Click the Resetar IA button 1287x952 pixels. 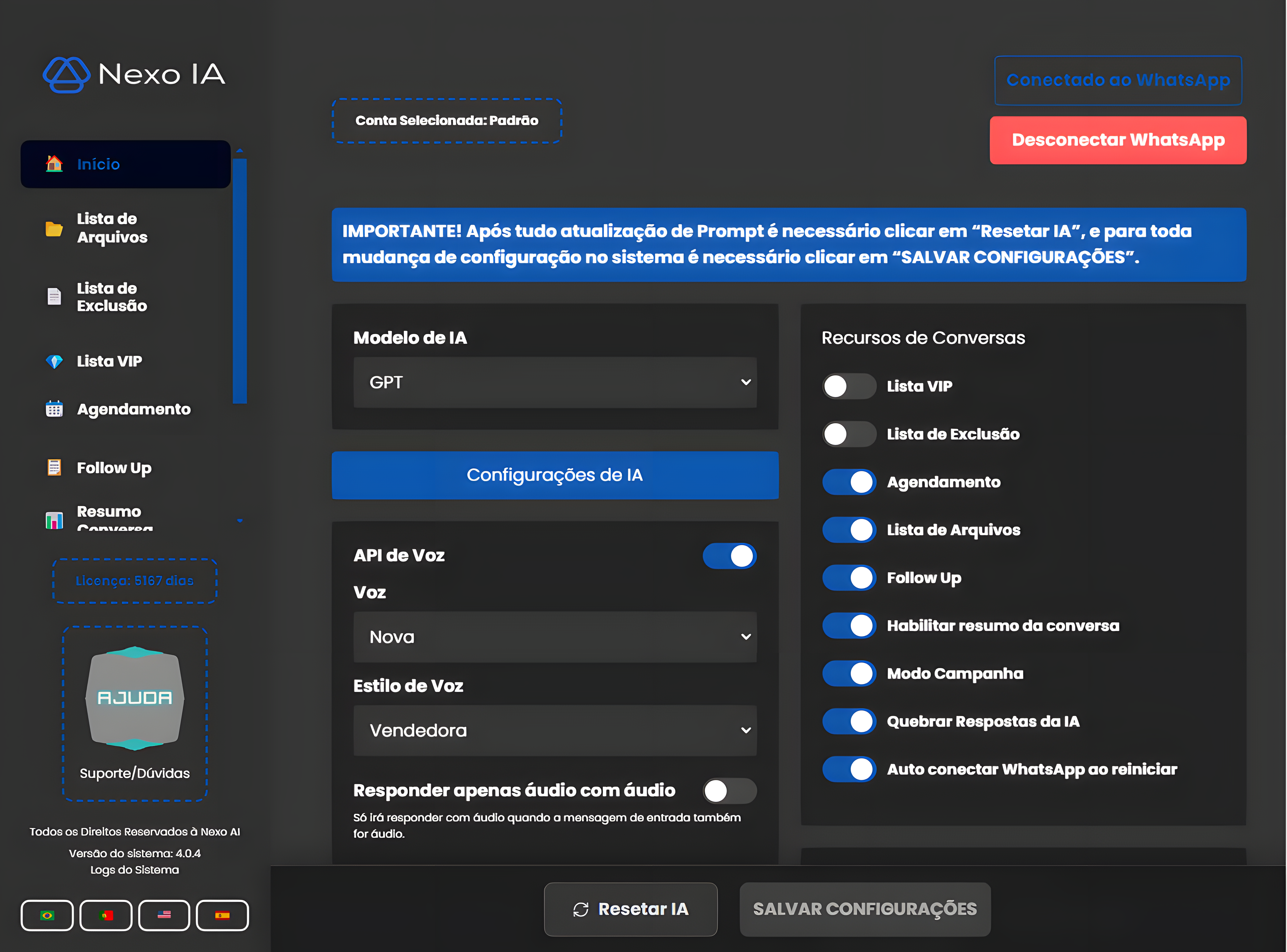pos(630,909)
